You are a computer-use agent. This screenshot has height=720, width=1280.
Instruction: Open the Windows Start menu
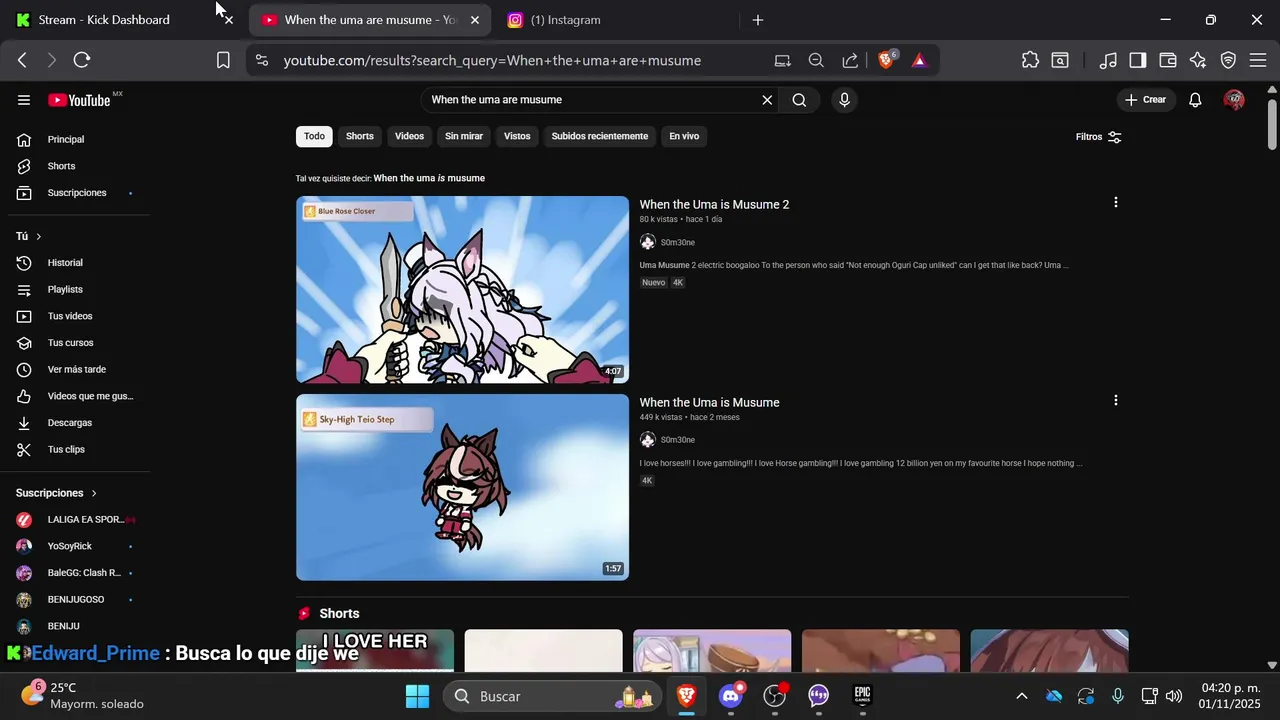[418, 696]
